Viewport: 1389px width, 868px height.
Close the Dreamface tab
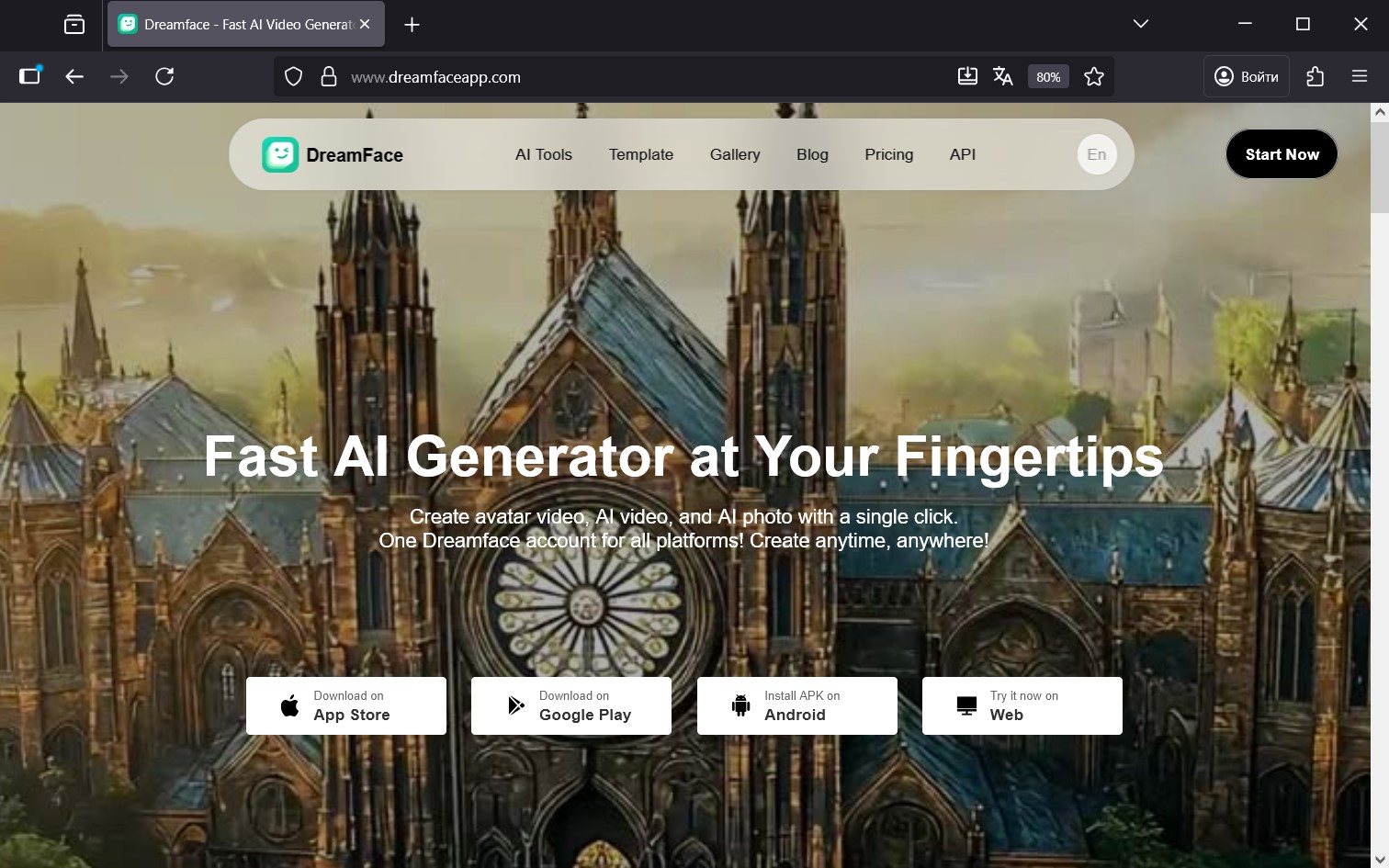365,25
